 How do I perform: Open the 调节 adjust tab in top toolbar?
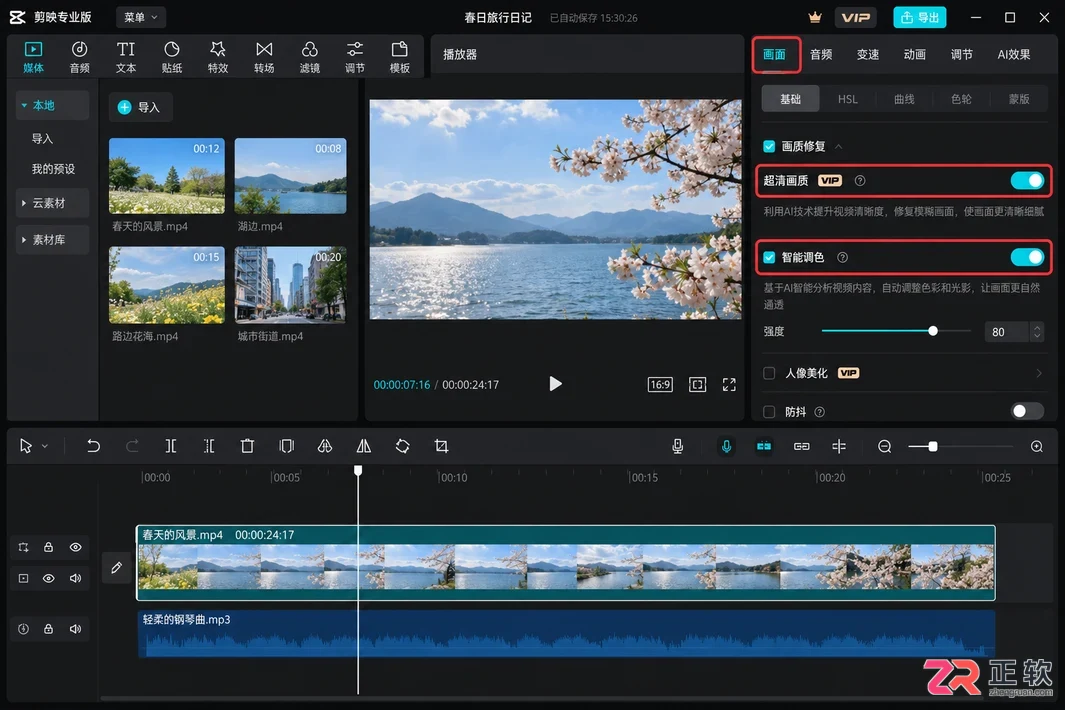pyautogui.click(x=355, y=56)
